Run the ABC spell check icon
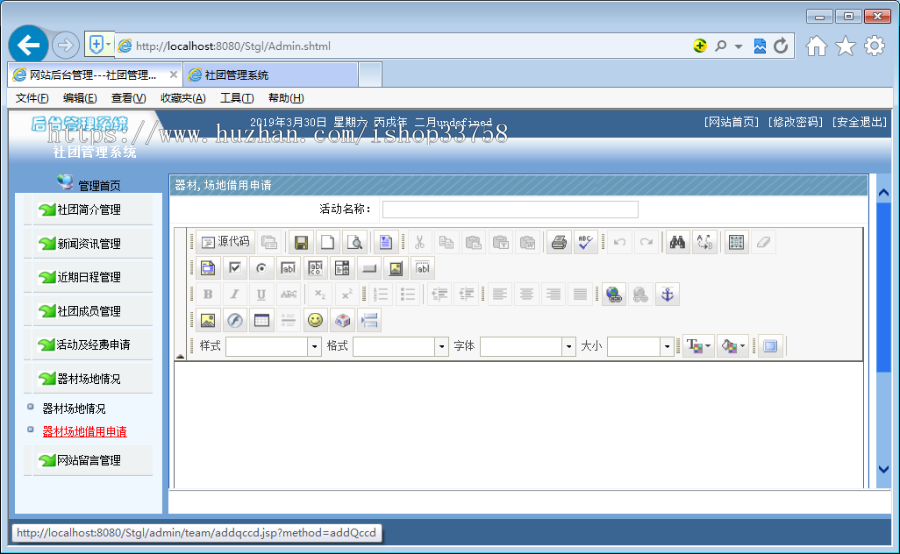This screenshot has height=554, width=900. 585,242
